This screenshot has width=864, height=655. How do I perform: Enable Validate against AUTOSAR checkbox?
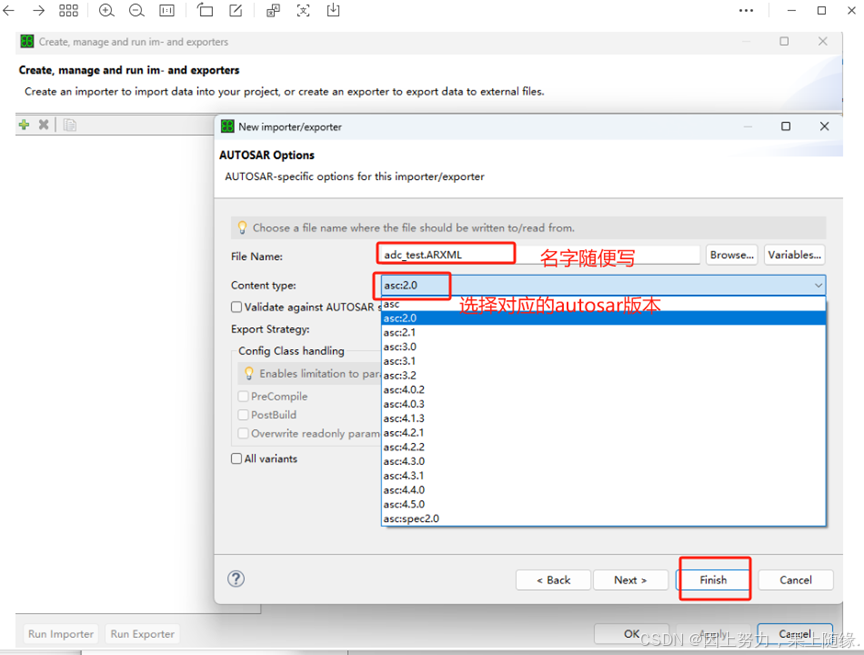236,307
